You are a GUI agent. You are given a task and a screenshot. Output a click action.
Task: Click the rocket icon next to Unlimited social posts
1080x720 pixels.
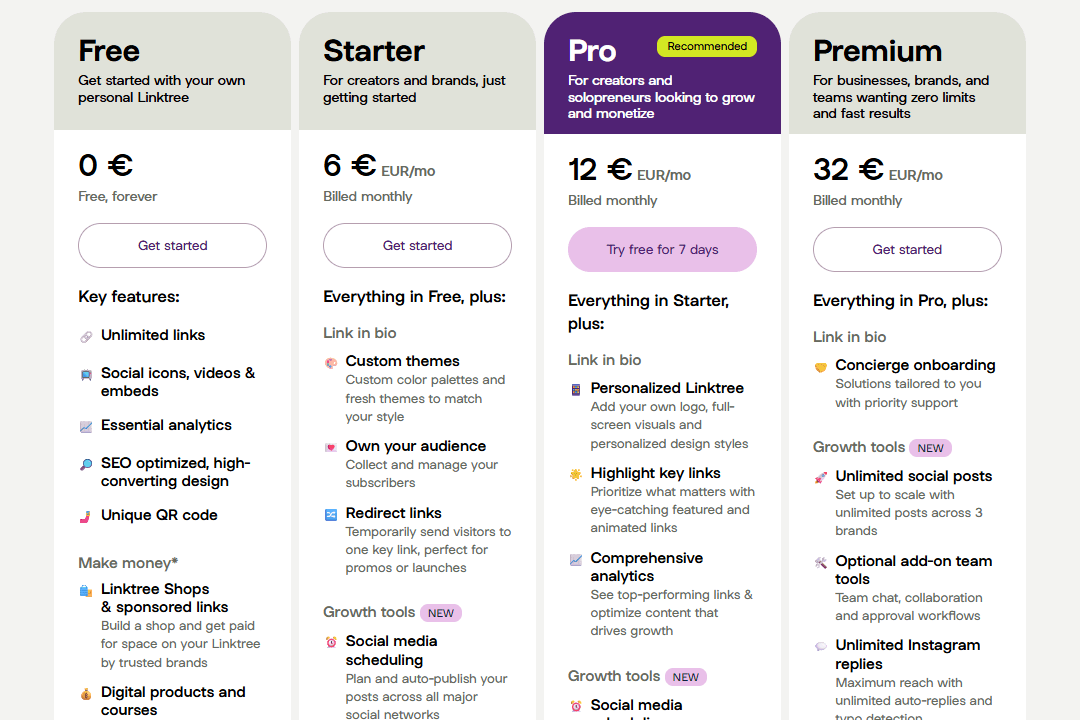[x=820, y=477]
